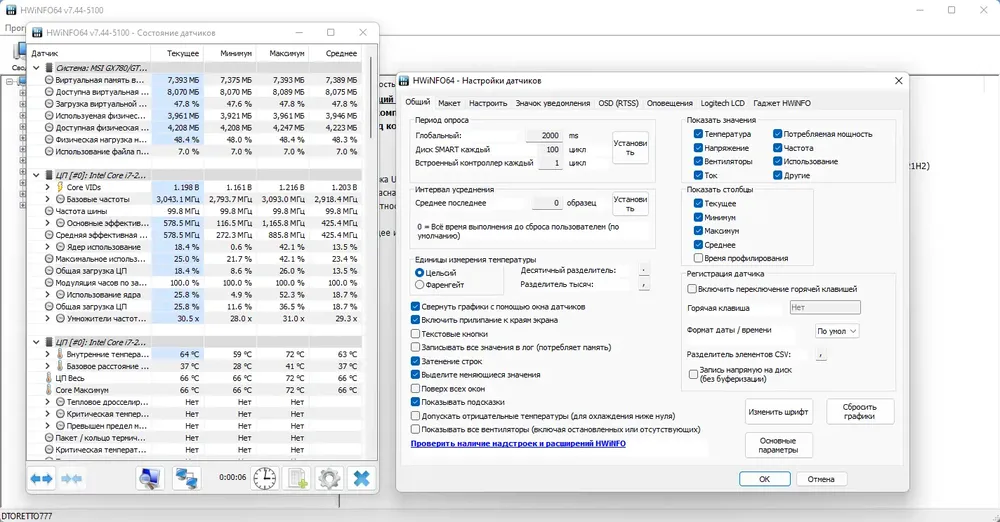1000x522 pixels.
Task: Click Установить button for polling period
Action: tap(630, 148)
